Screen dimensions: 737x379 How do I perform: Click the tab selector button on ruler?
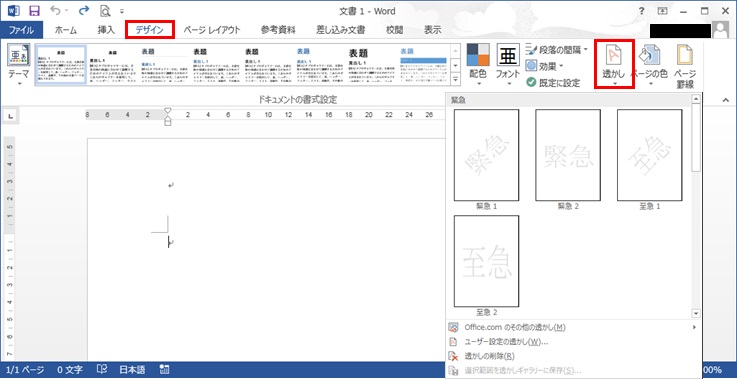(x=10, y=115)
